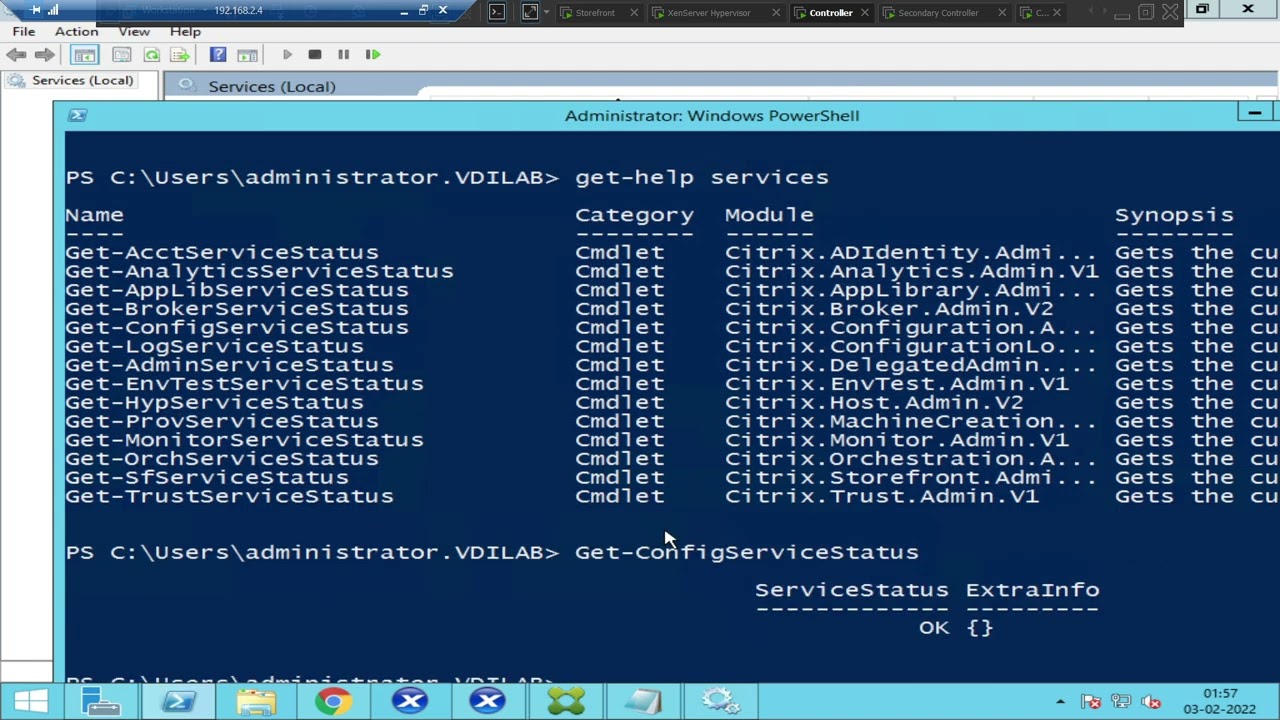Viewport: 1280px width, 720px height.
Task: Click the fullscreen expand icon in top bar
Action: (x=530, y=12)
